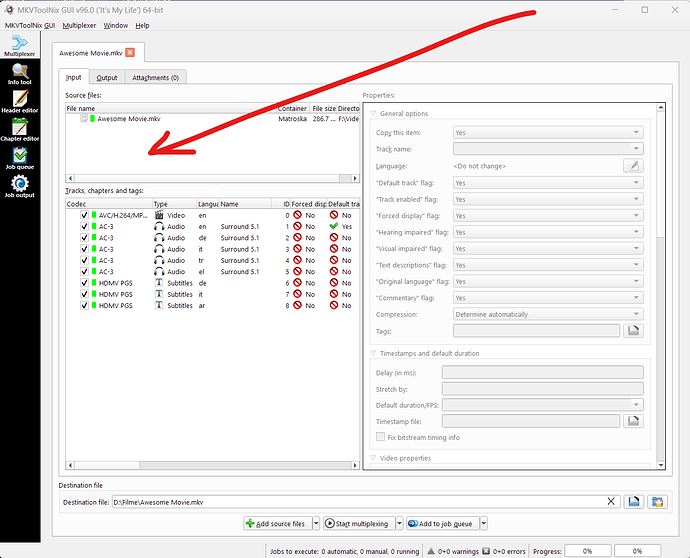Click the headphones icon of Audio 'tr' track
Image resolution: width=690 pixels, height=558 pixels.
pyautogui.click(x=159, y=260)
